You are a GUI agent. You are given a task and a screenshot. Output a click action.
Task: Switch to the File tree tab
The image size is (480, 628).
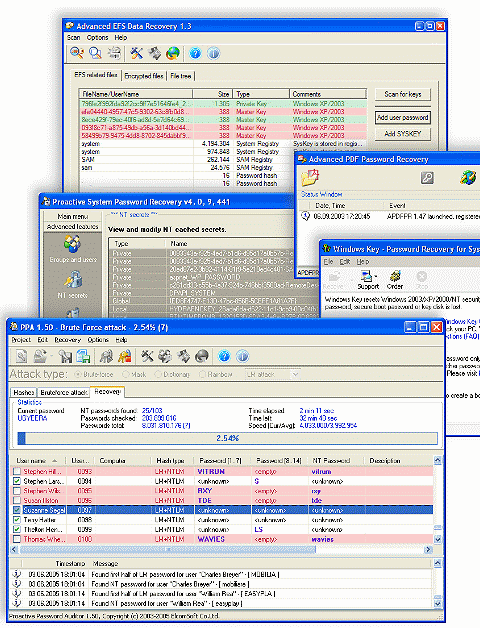click(x=181, y=76)
